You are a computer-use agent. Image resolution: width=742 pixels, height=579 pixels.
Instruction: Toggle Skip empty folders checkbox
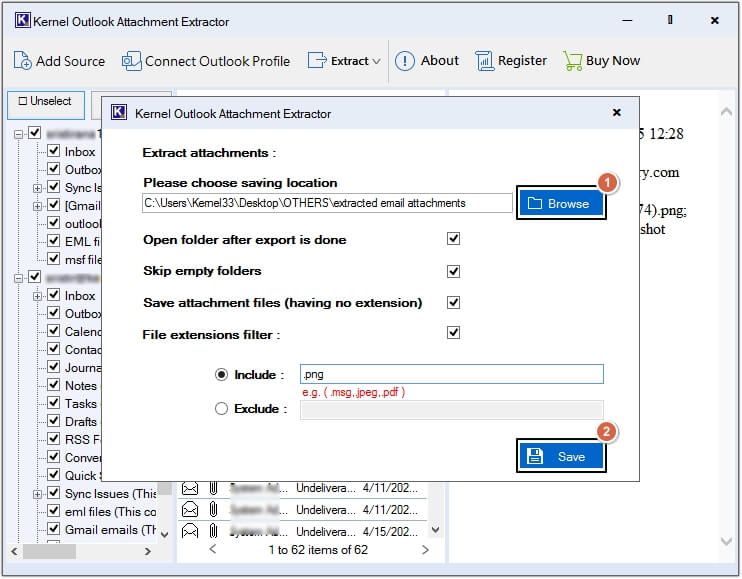[453, 271]
